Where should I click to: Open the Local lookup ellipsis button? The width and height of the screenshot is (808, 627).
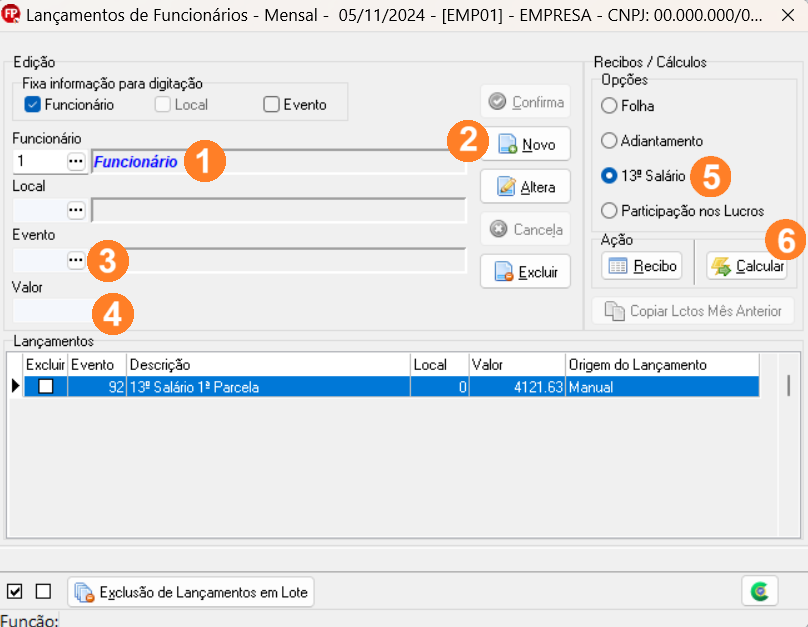(76, 210)
